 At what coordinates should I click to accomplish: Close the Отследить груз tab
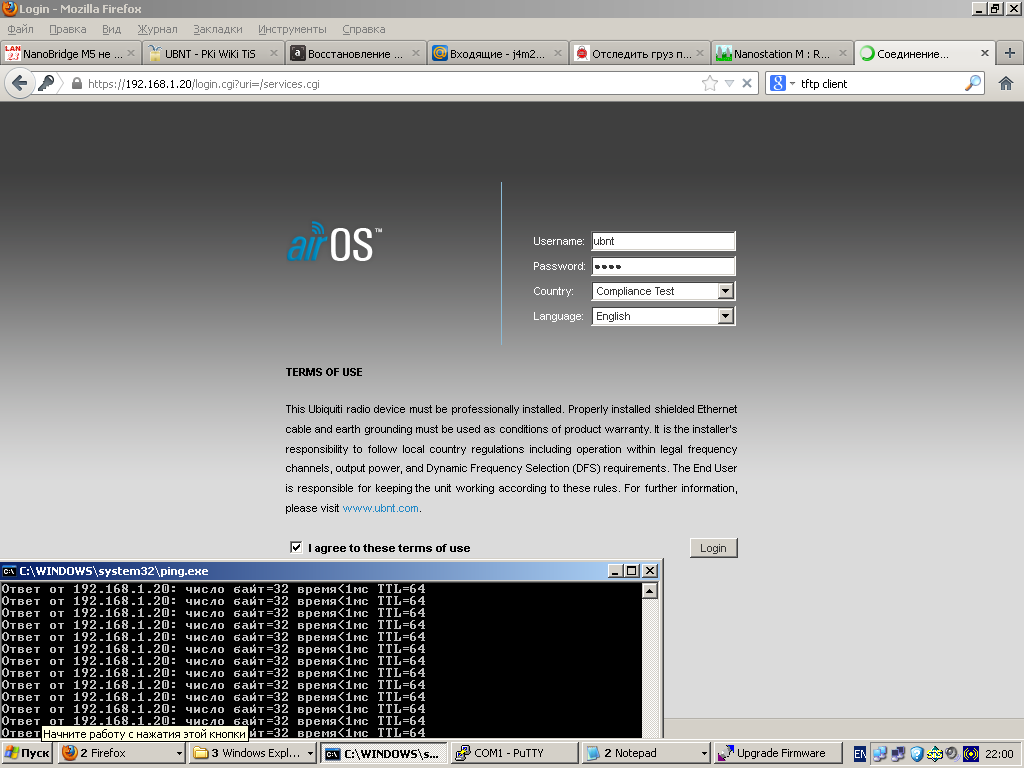(x=700, y=54)
